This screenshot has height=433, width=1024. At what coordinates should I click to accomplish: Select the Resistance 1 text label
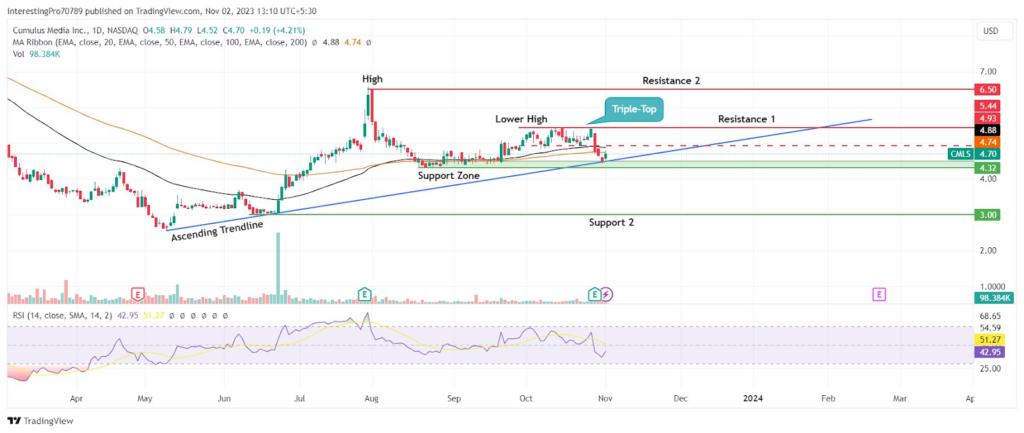[x=746, y=119]
